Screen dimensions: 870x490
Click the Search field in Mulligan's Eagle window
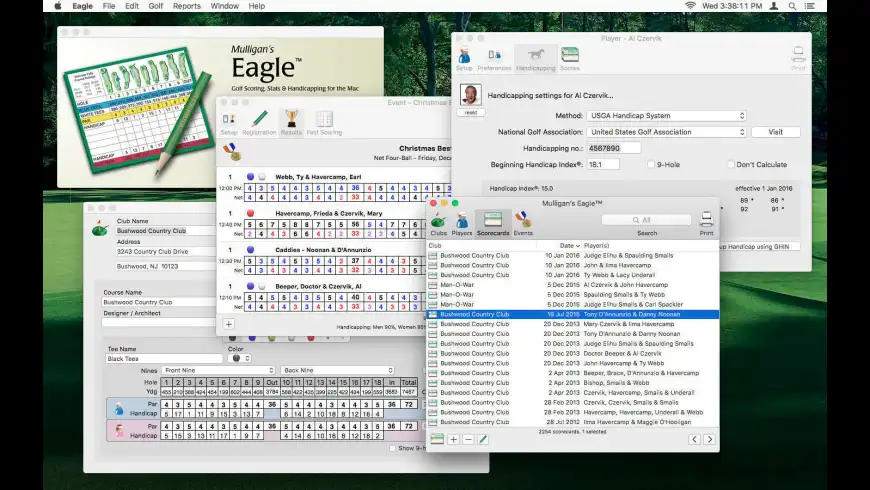(646, 220)
